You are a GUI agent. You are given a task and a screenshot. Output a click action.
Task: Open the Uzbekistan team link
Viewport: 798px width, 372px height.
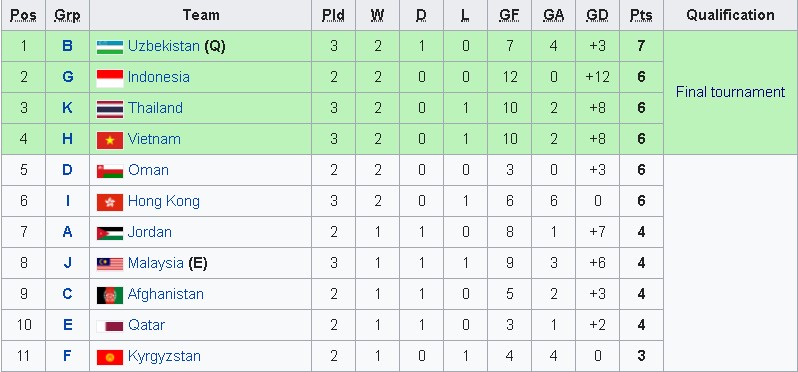(164, 46)
